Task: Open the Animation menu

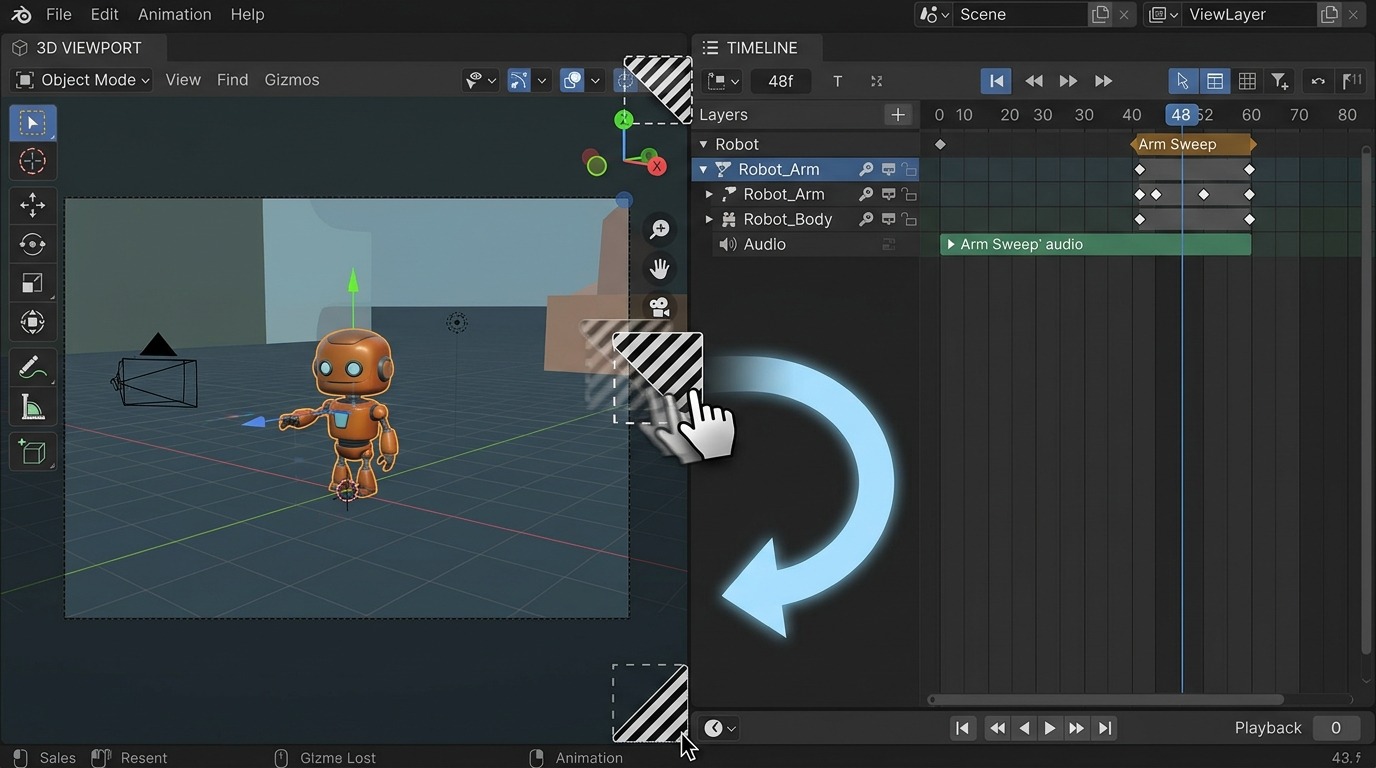Action: pyautogui.click(x=175, y=14)
